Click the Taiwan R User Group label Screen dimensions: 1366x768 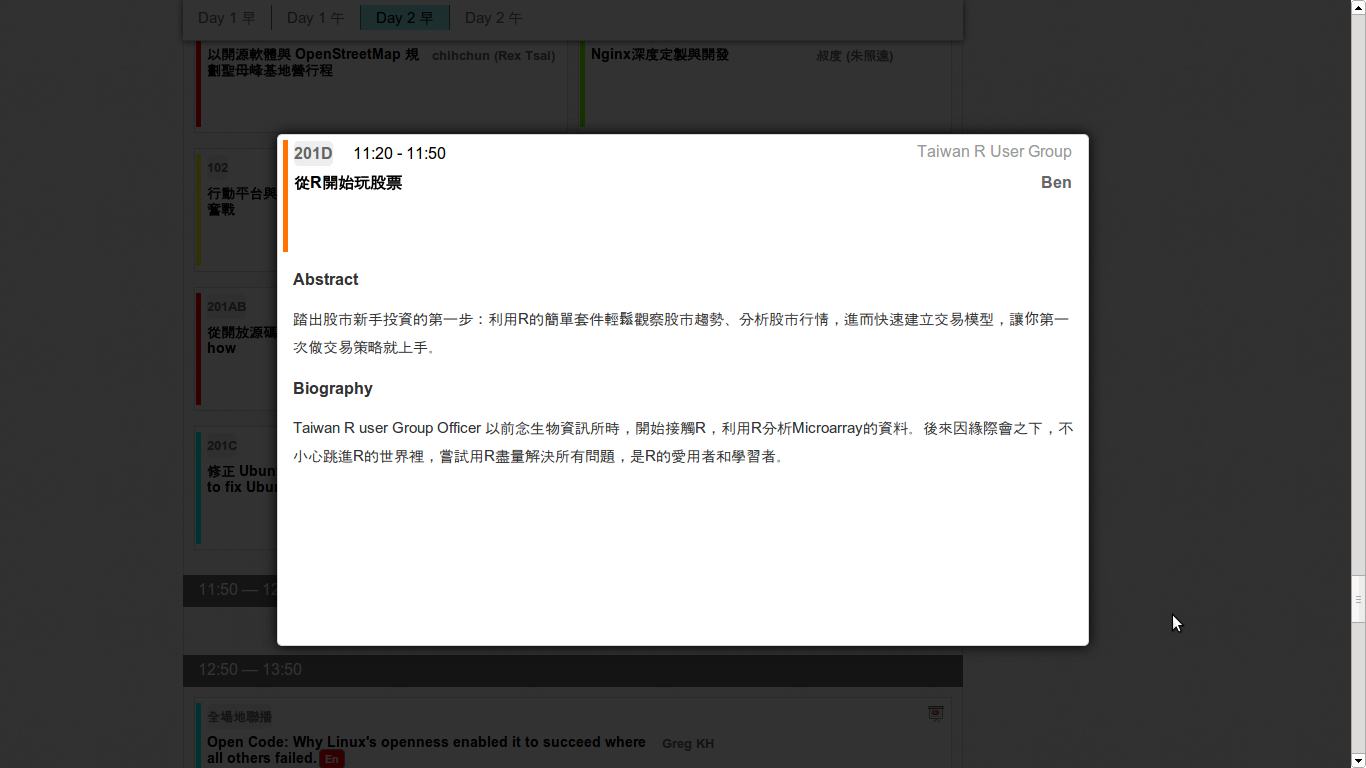pyautogui.click(x=994, y=151)
